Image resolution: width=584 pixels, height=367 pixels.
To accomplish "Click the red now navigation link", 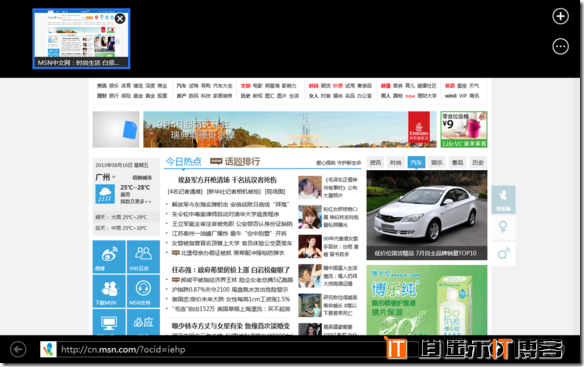I will tap(410, 96).
